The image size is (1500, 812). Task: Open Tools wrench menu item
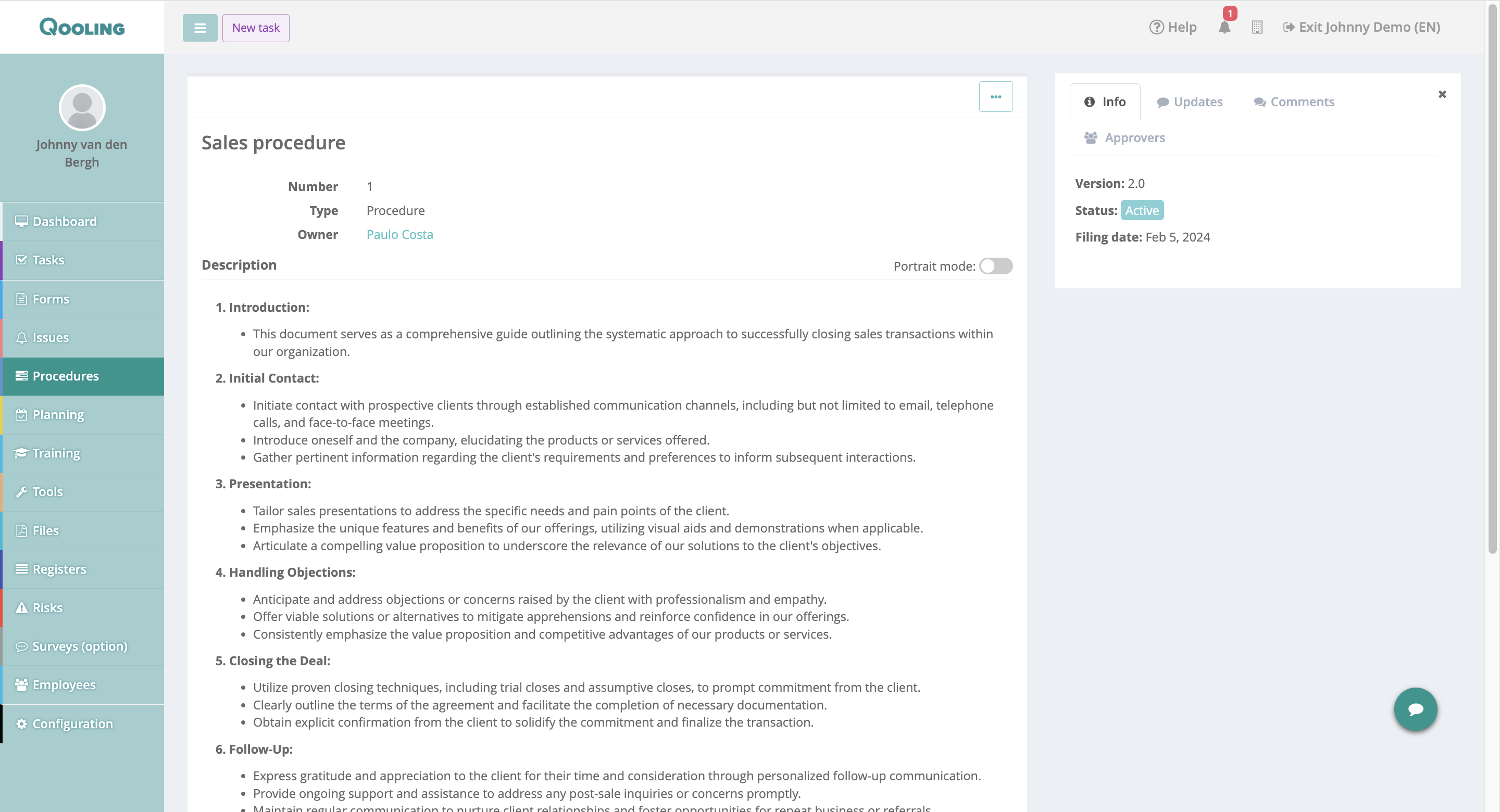pyautogui.click(x=48, y=492)
